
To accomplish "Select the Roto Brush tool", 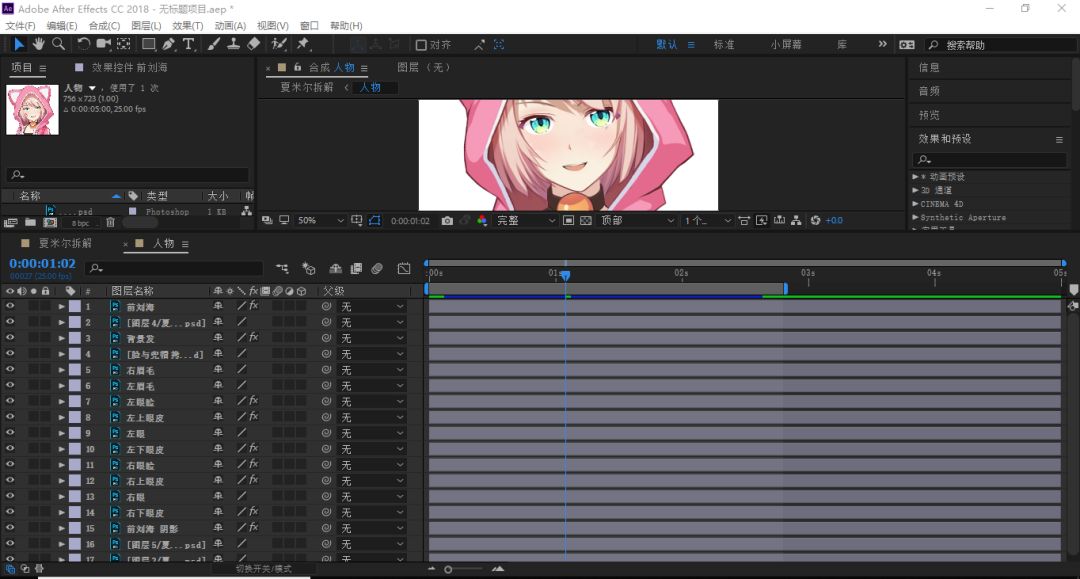I will [278, 44].
